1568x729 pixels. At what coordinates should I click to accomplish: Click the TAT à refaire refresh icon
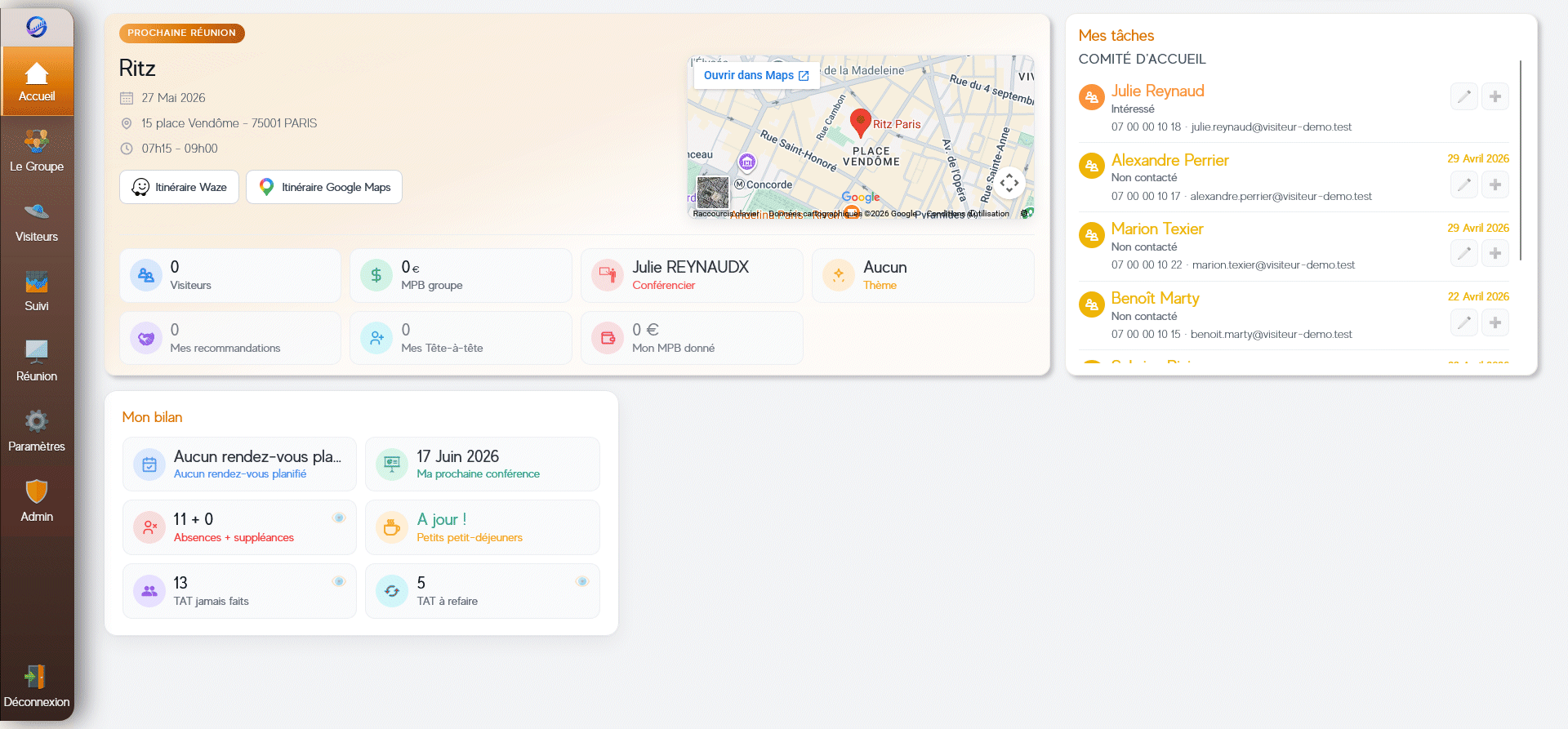coord(392,591)
